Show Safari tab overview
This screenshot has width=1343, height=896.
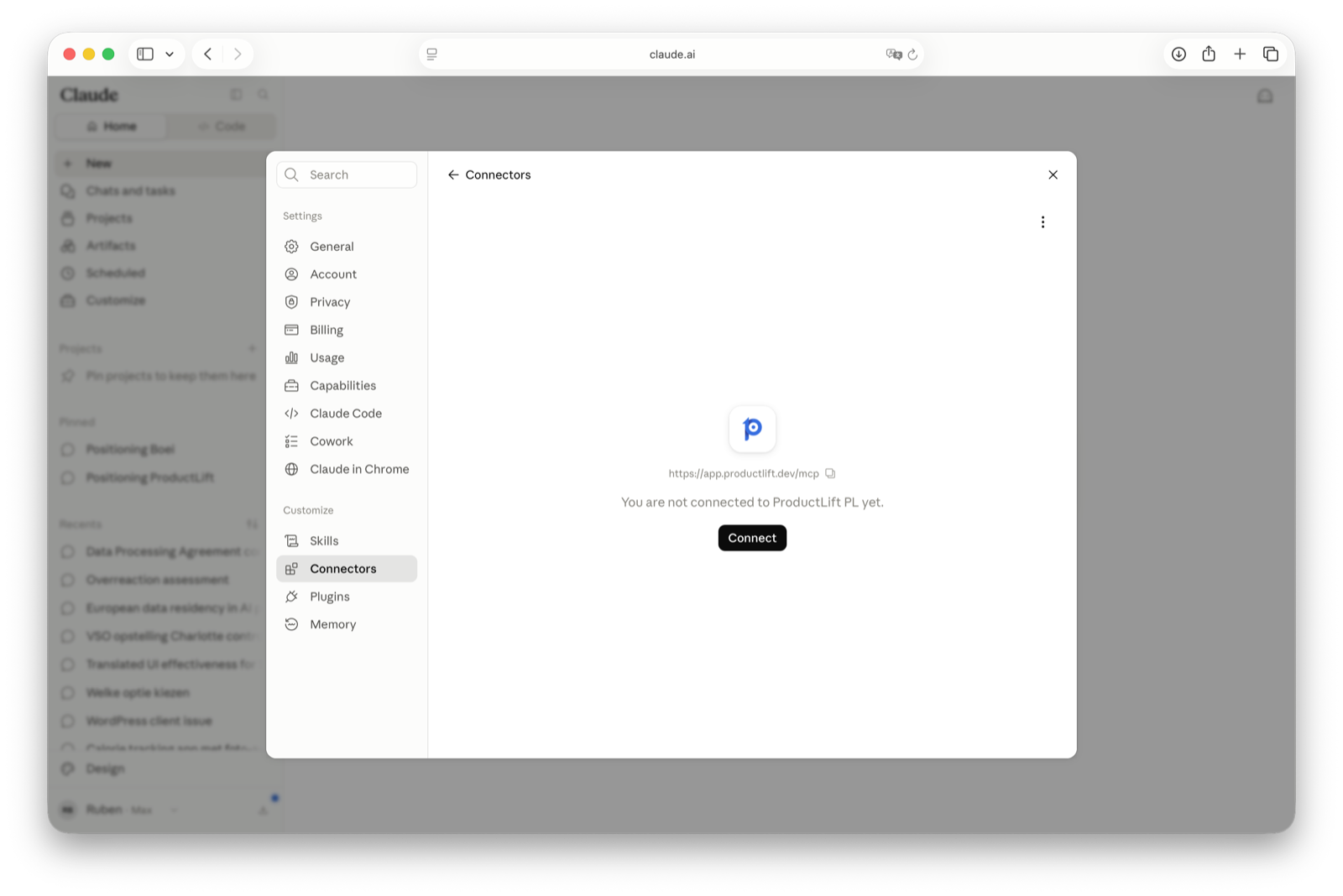(x=1271, y=54)
